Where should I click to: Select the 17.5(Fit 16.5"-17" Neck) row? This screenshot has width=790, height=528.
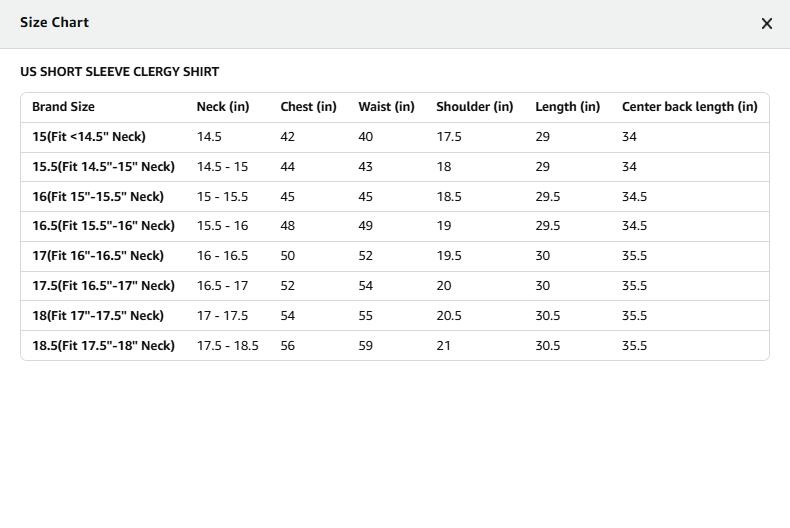pos(103,286)
